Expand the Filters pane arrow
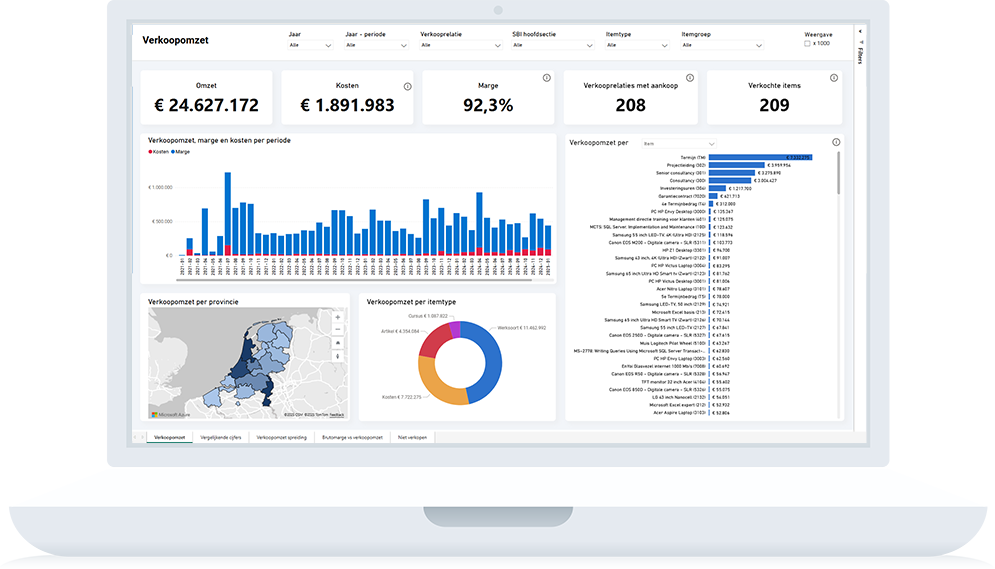995x569 pixels. point(860,31)
